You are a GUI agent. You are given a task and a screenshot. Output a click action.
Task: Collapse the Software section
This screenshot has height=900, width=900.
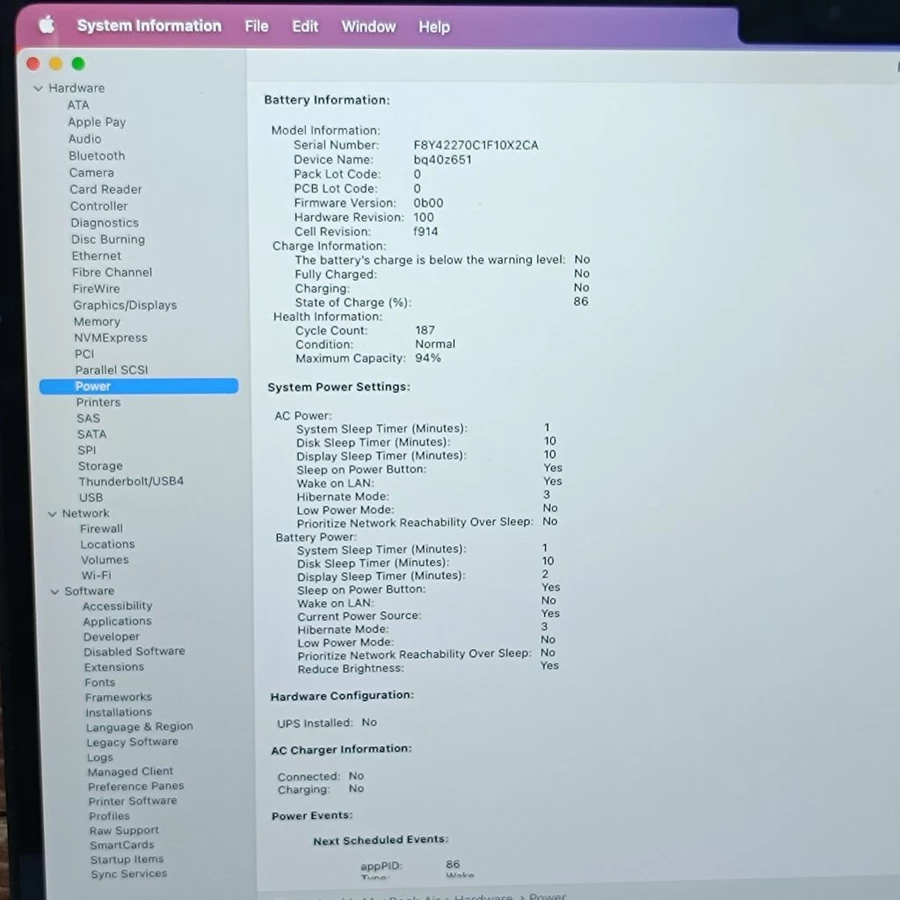coord(55,592)
